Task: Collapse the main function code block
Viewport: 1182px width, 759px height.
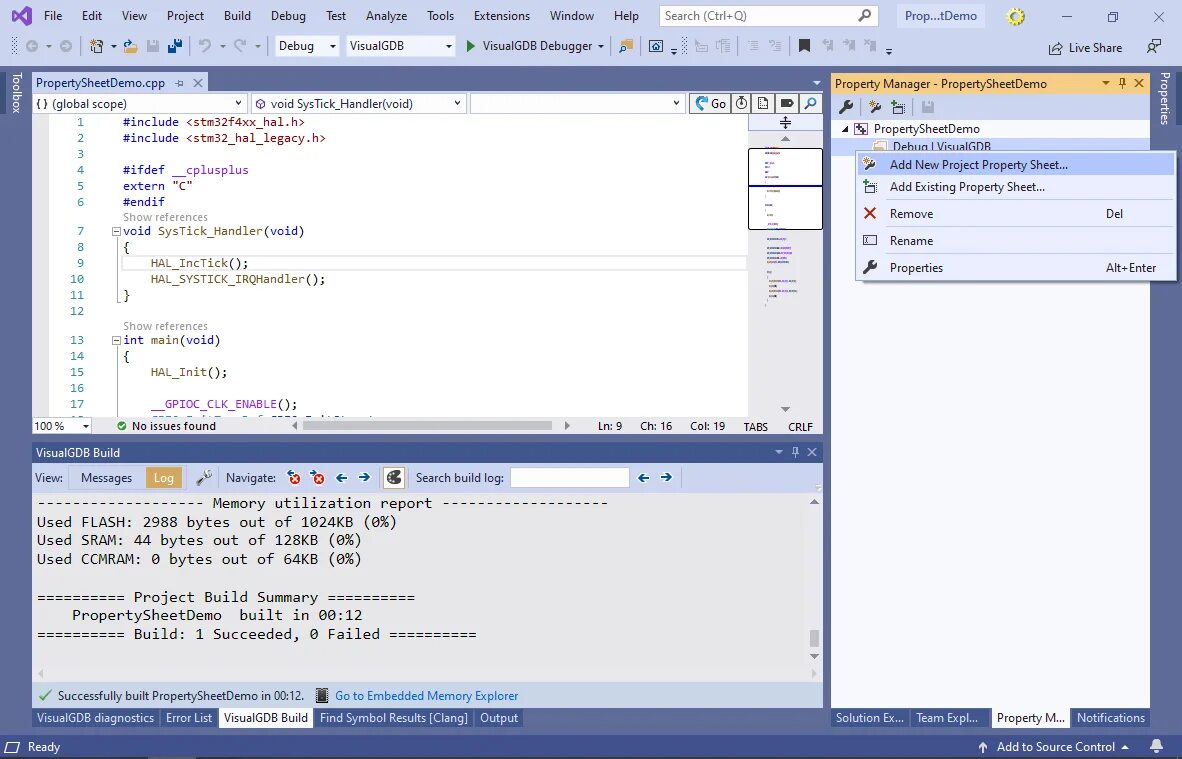Action: click(x=116, y=341)
